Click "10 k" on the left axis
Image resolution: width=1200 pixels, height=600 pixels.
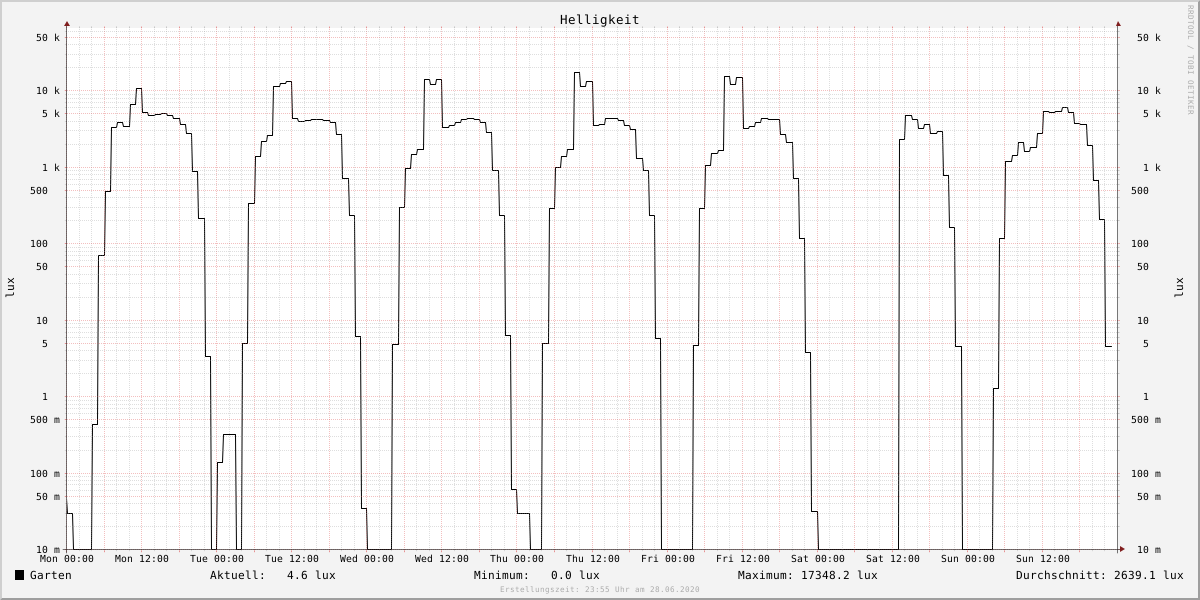pos(48,91)
